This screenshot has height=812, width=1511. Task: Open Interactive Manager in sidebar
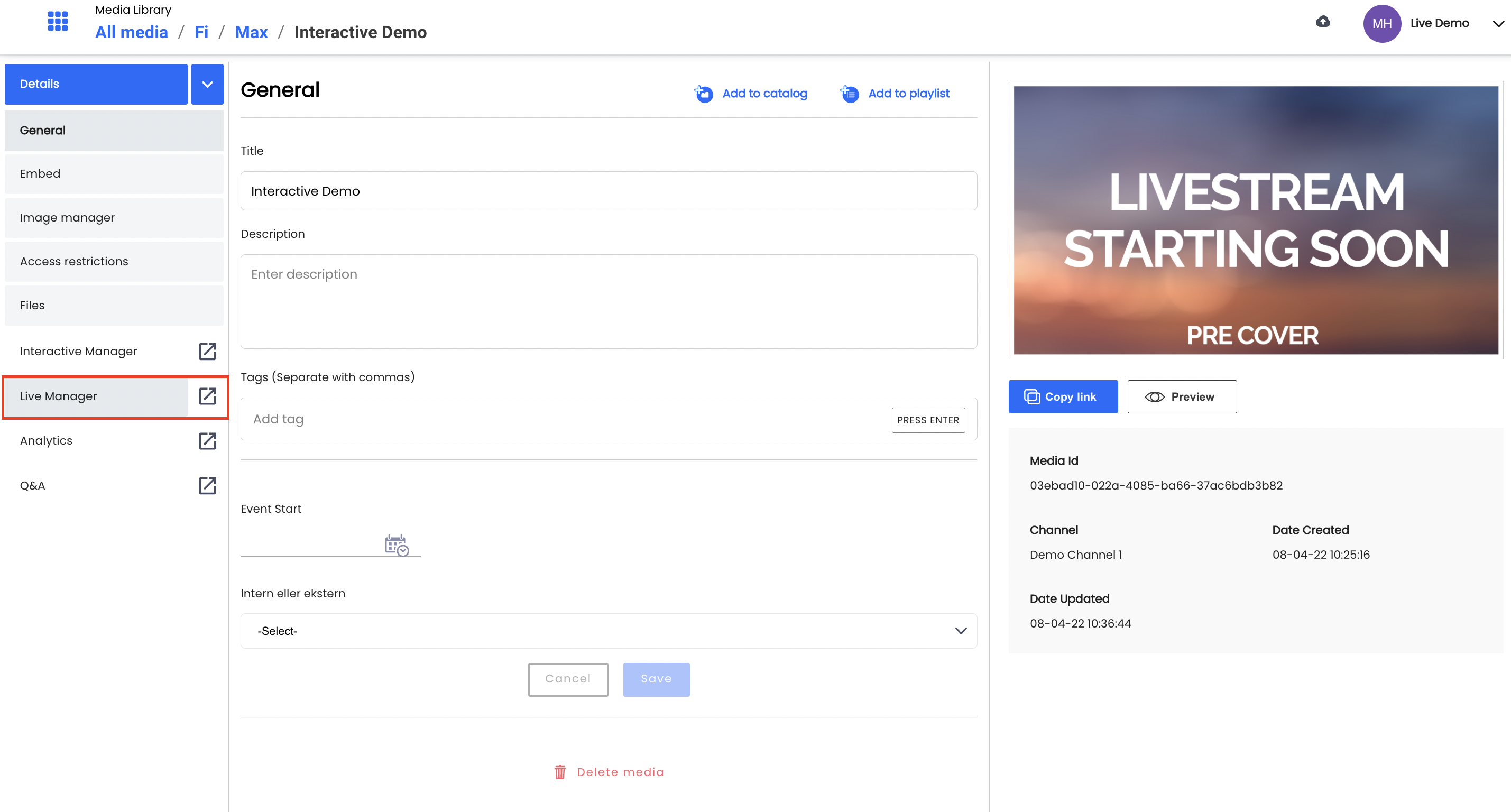coord(78,352)
